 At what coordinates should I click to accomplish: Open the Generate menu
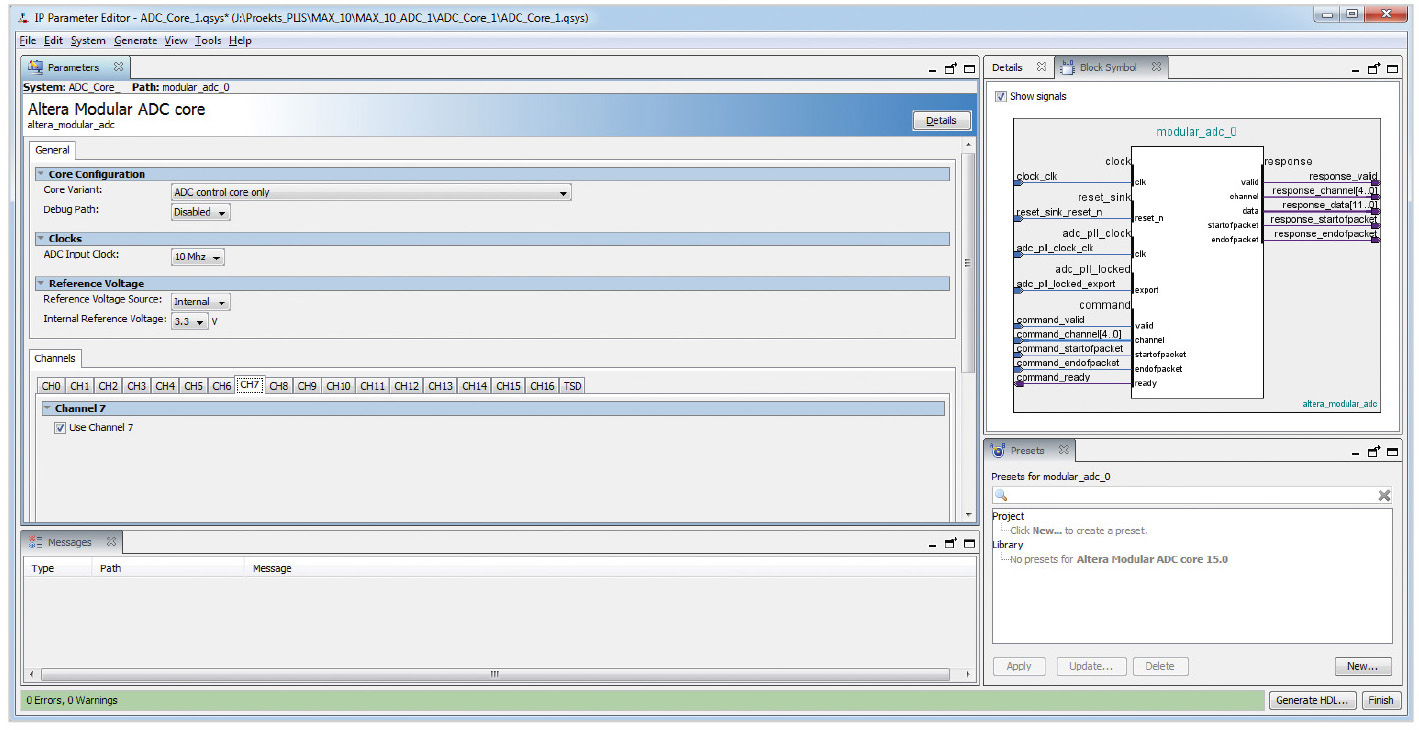tap(135, 41)
